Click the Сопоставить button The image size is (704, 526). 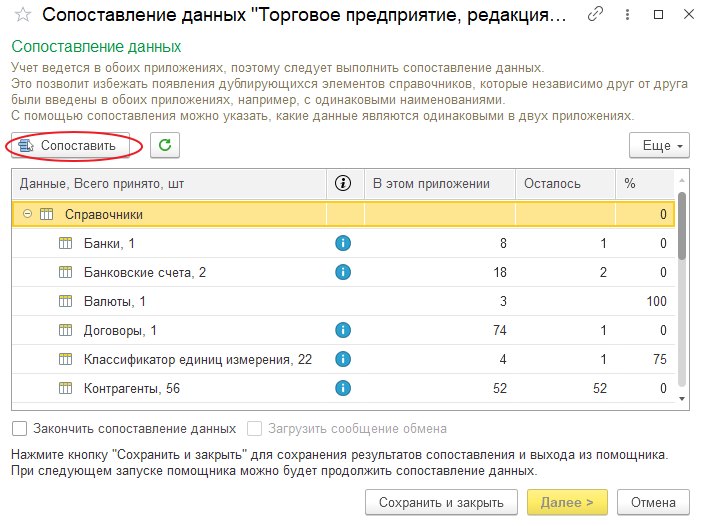(70, 145)
